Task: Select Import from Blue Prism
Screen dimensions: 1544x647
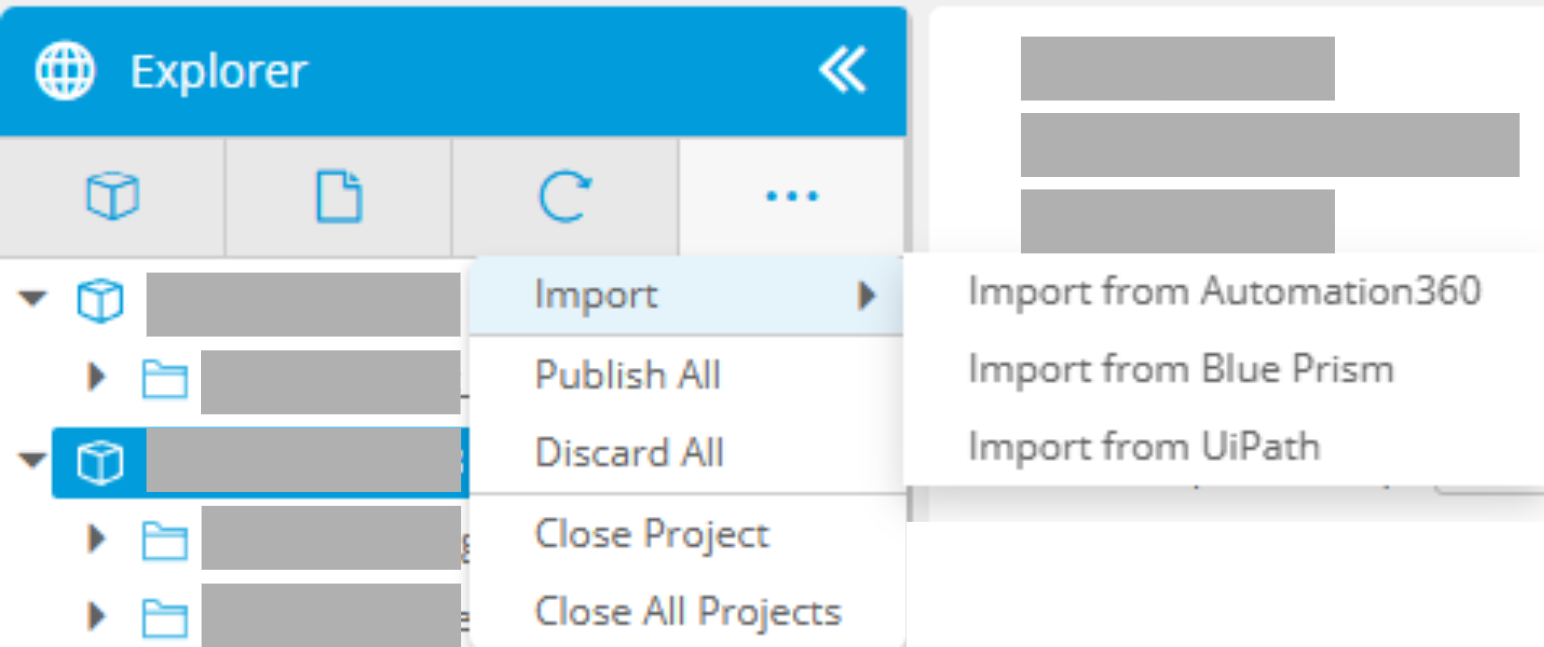Action: click(x=1180, y=369)
